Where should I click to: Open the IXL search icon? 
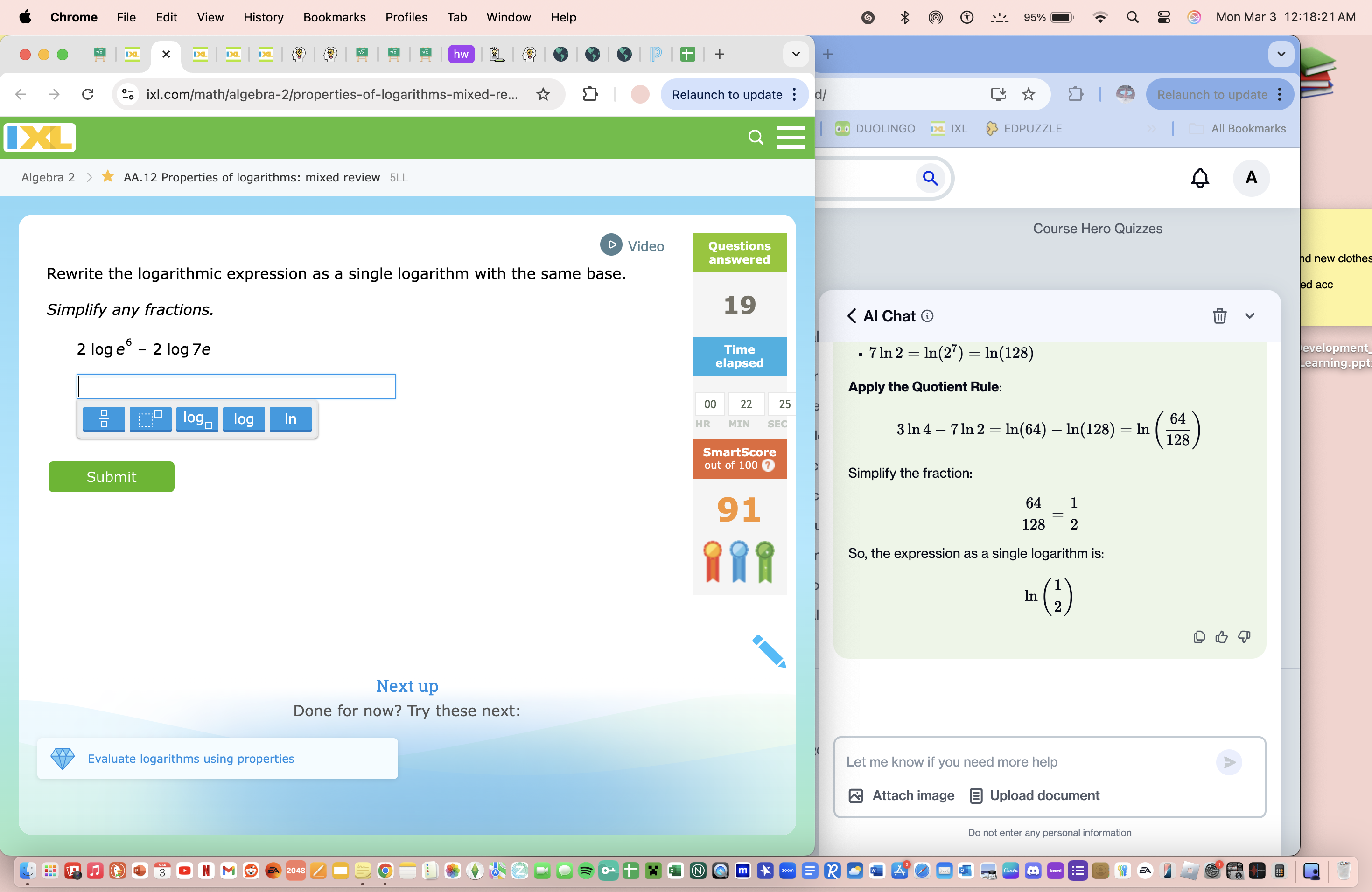[x=755, y=137]
